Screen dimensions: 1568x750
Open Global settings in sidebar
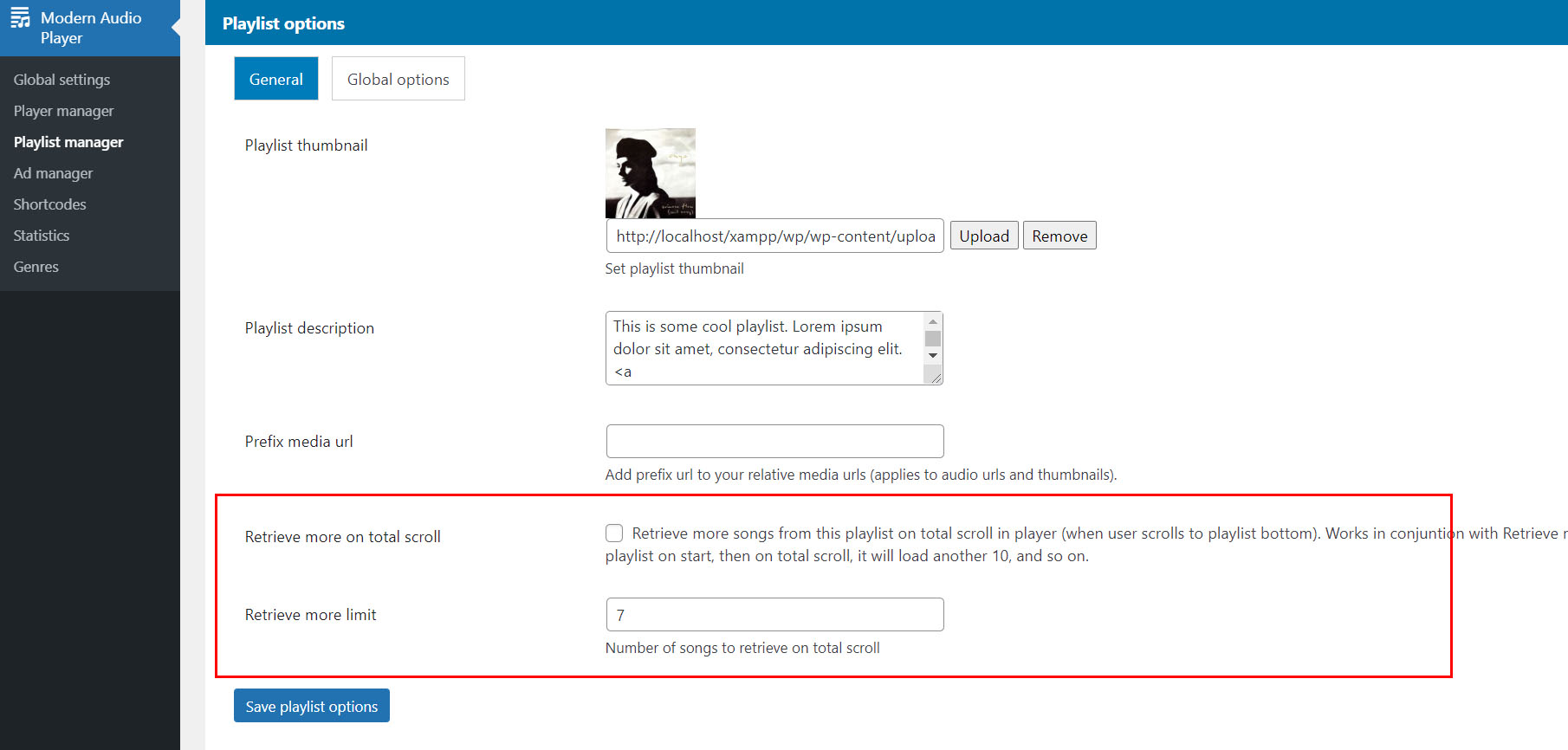coord(62,80)
